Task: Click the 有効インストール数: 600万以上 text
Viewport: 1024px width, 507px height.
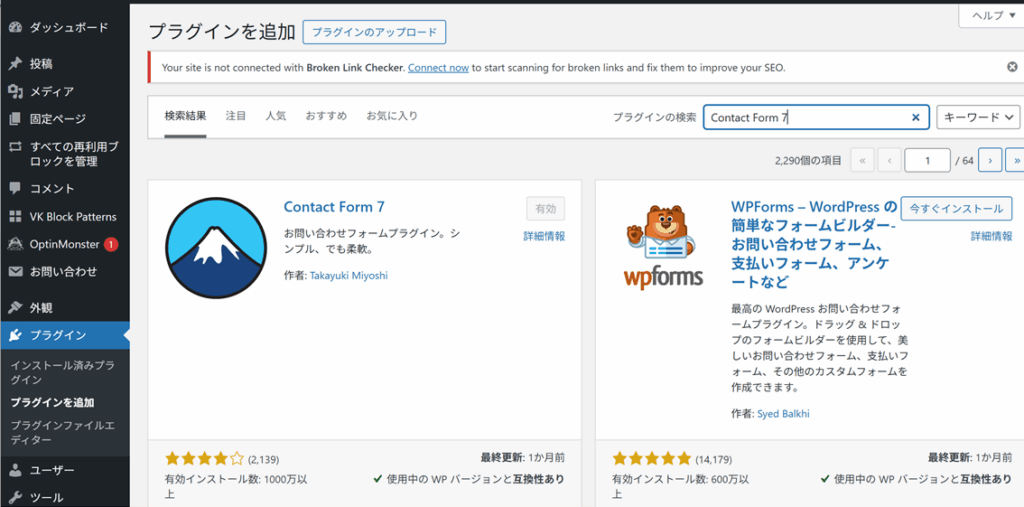Action: coord(681,485)
